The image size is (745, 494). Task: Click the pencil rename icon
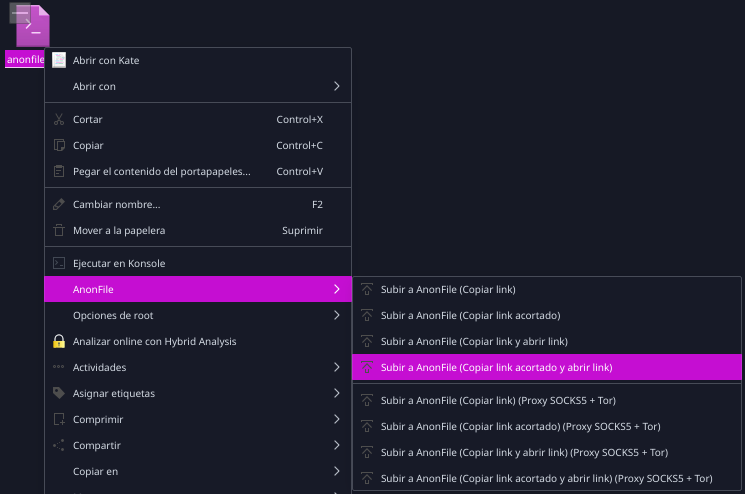59,204
